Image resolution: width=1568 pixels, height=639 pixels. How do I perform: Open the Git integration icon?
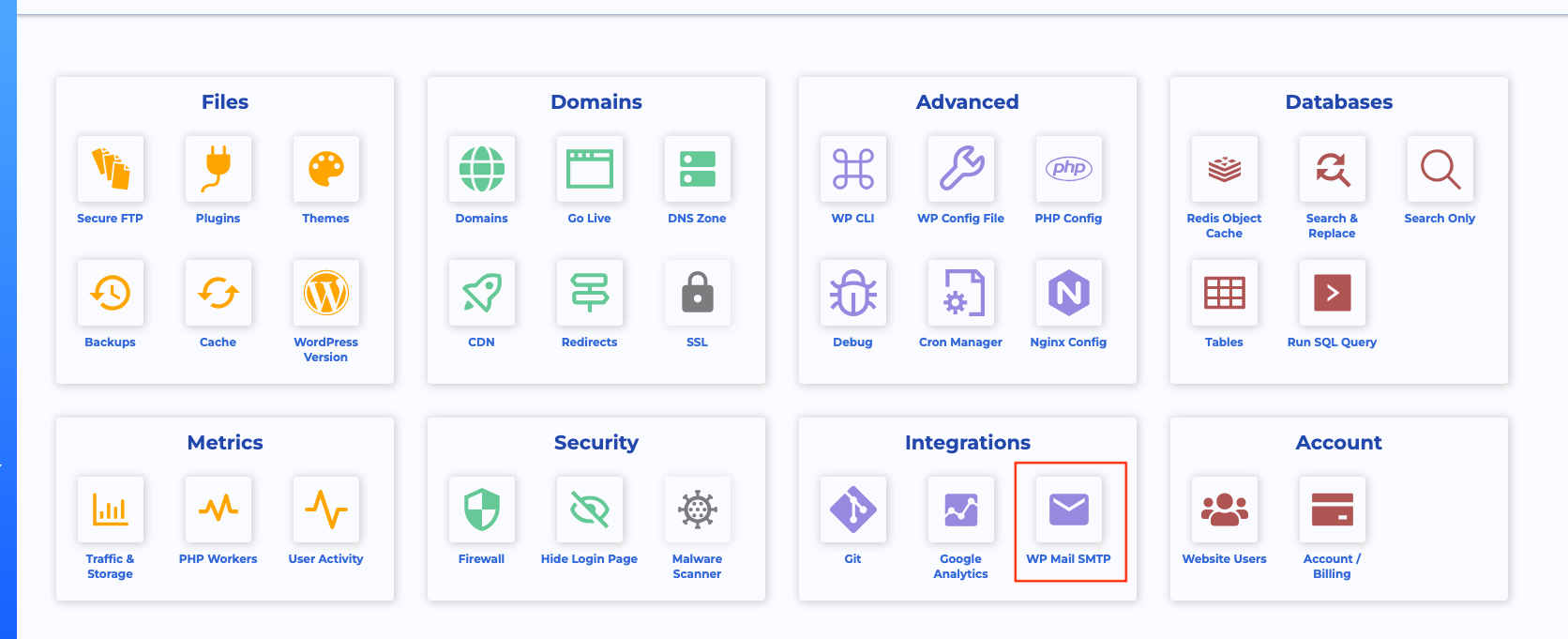click(x=853, y=510)
